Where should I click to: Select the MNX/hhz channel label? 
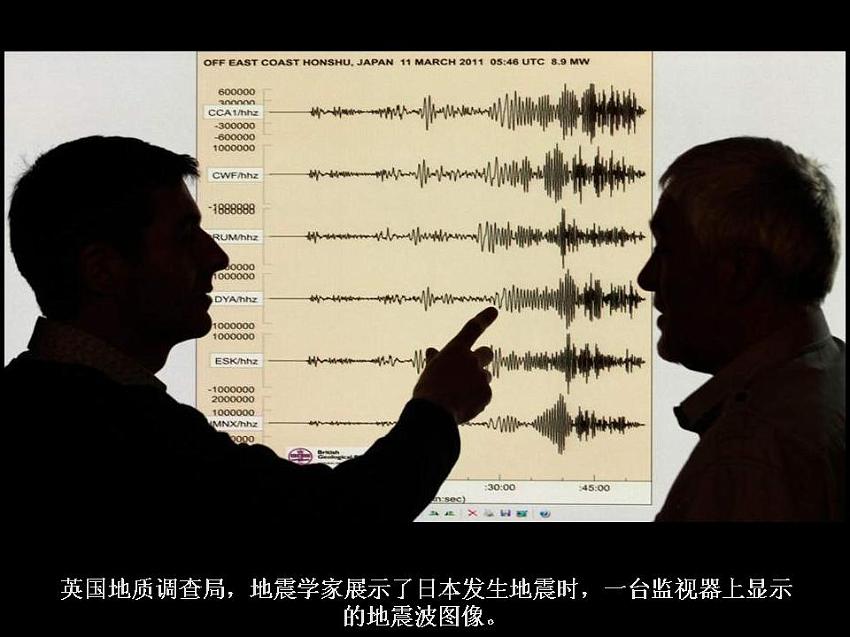pyautogui.click(x=236, y=423)
